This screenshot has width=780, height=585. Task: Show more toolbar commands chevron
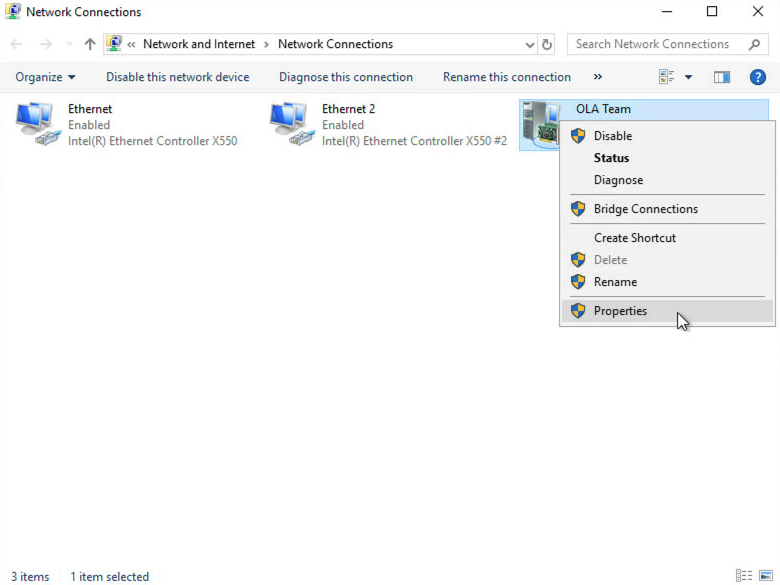click(x=598, y=77)
